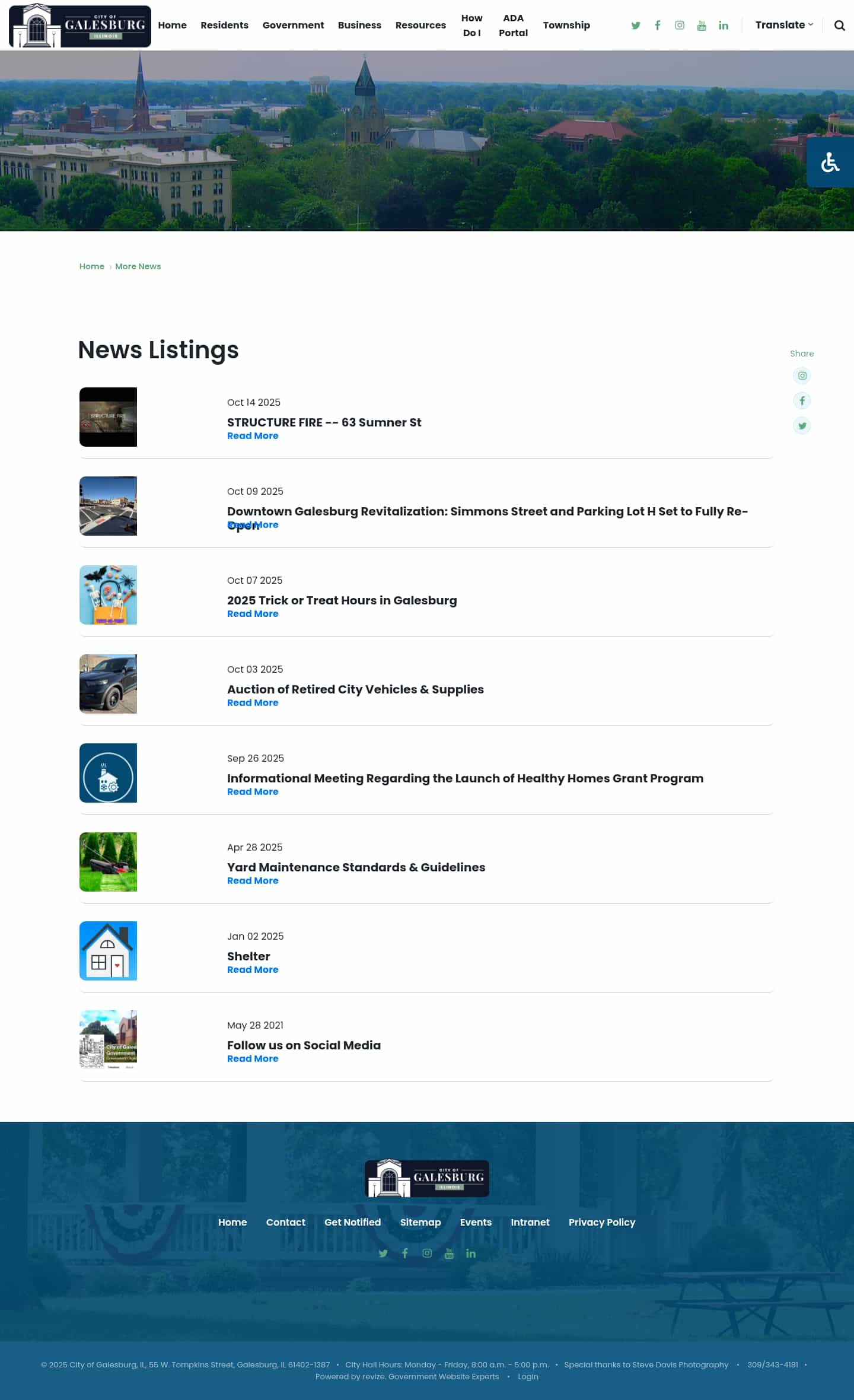Open Follow us on Social Media headline
Viewport: 854px width, 1400px height.
point(304,1045)
